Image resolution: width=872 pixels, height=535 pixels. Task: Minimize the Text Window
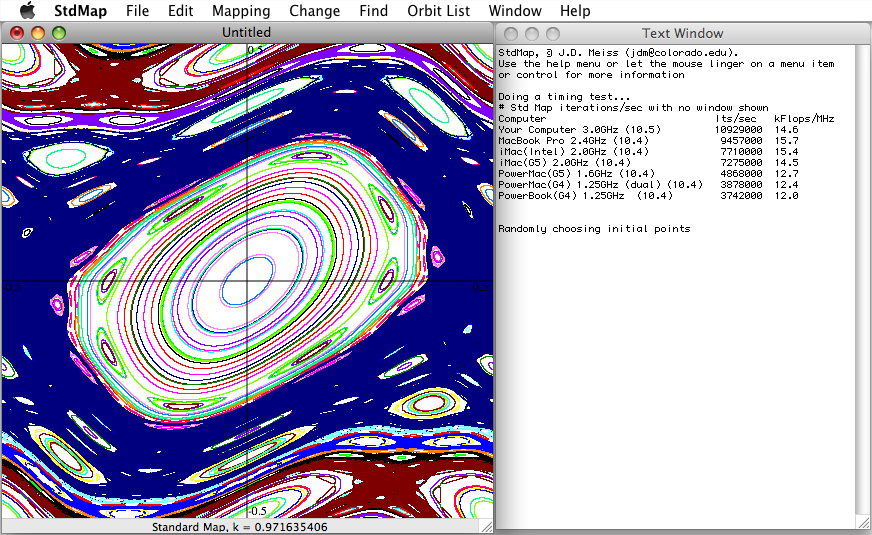coord(532,33)
